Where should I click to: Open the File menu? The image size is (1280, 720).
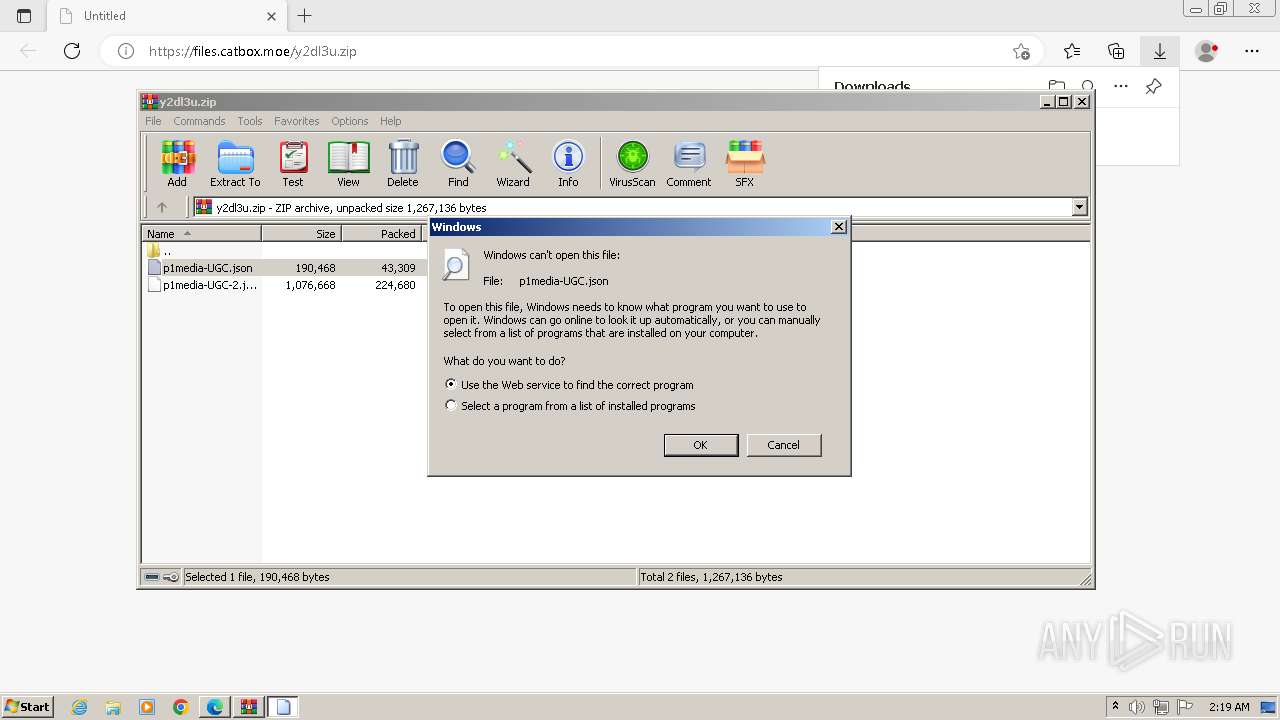click(153, 121)
